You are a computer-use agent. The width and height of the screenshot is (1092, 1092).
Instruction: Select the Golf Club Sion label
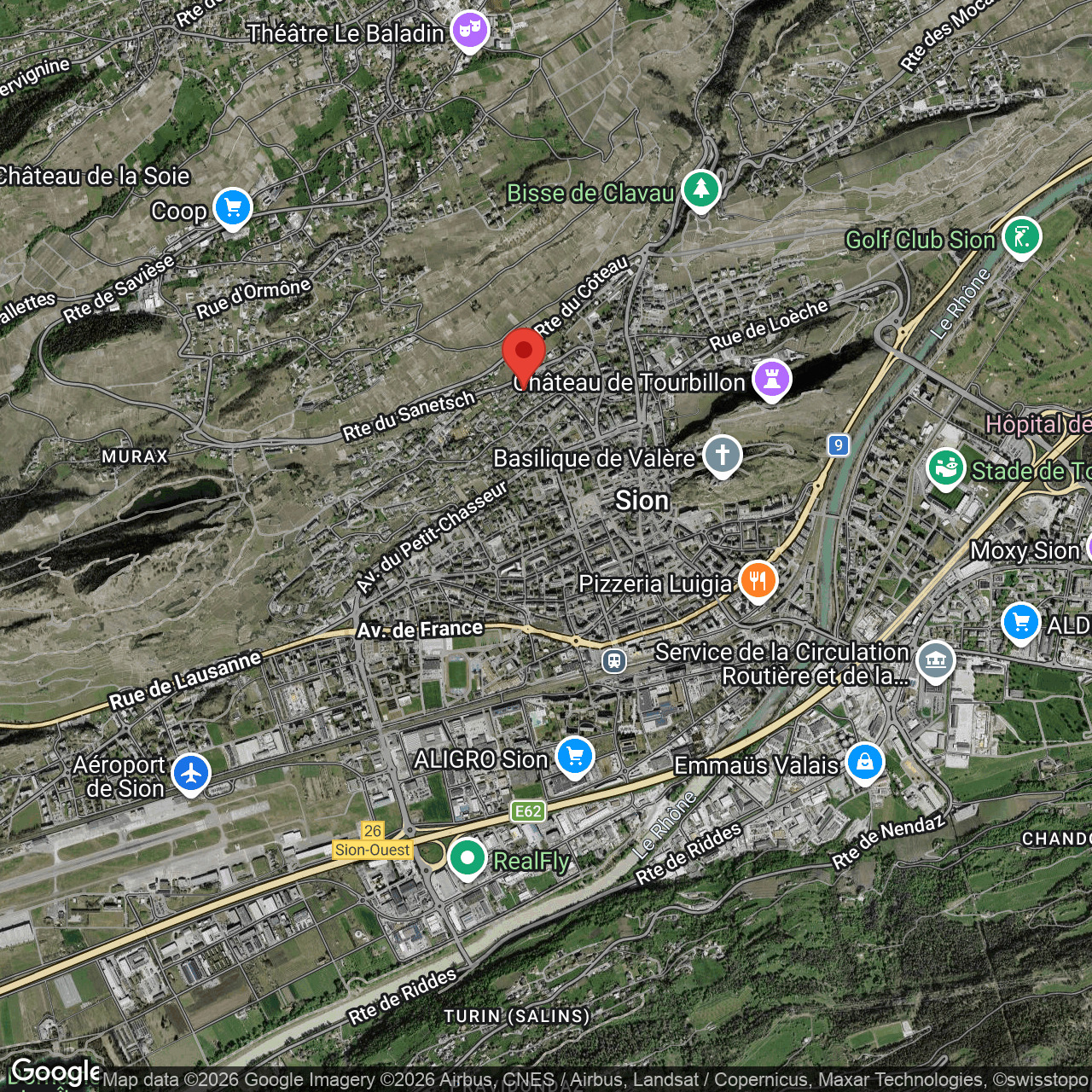tap(921, 240)
